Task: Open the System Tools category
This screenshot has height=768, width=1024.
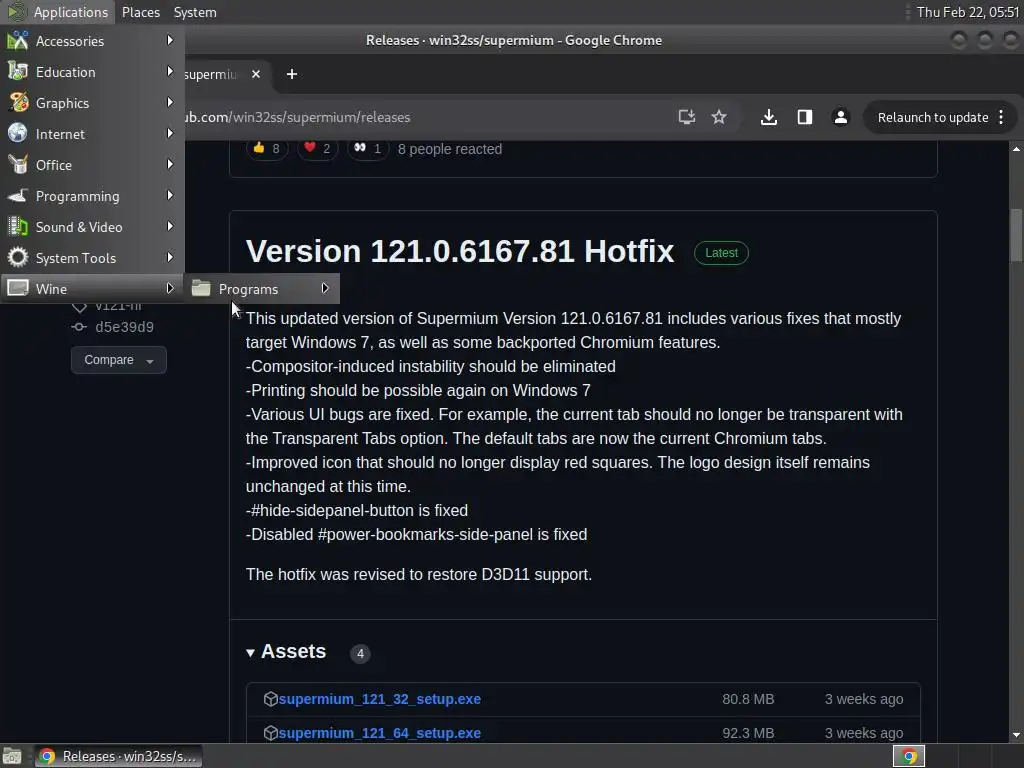Action: click(92, 258)
